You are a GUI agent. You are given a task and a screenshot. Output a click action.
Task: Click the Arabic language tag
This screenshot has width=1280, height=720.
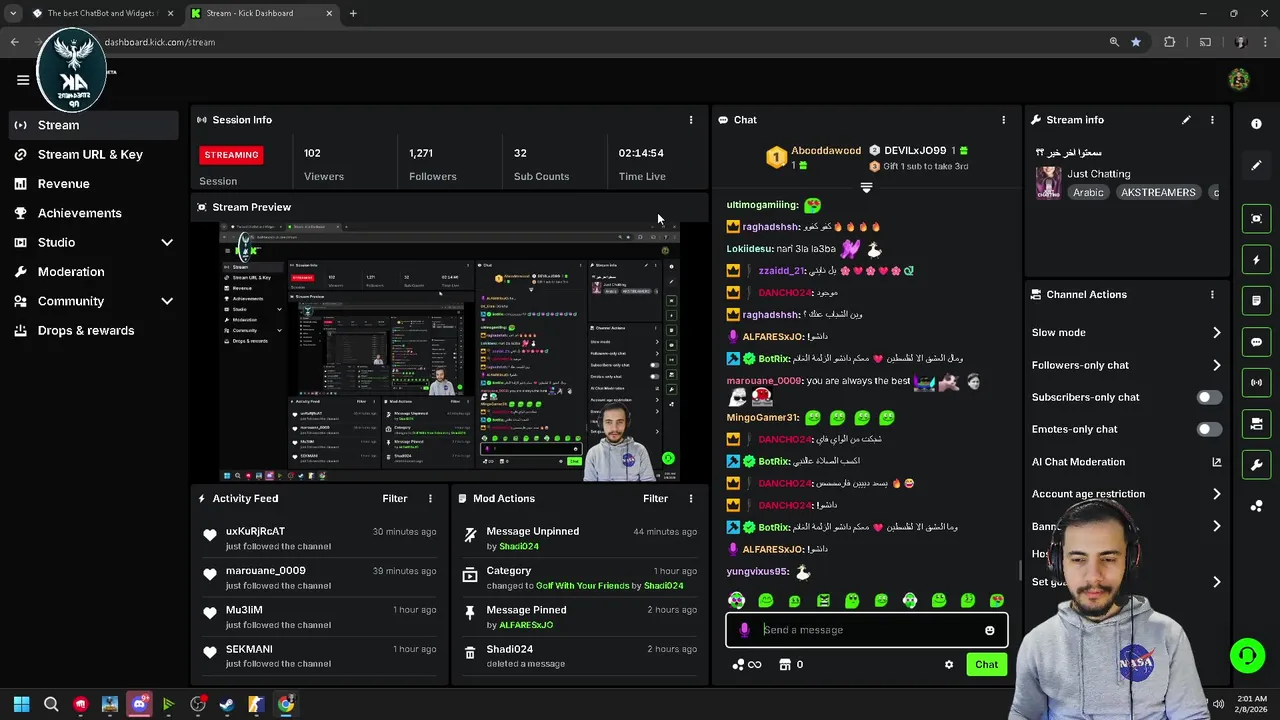point(1088,192)
